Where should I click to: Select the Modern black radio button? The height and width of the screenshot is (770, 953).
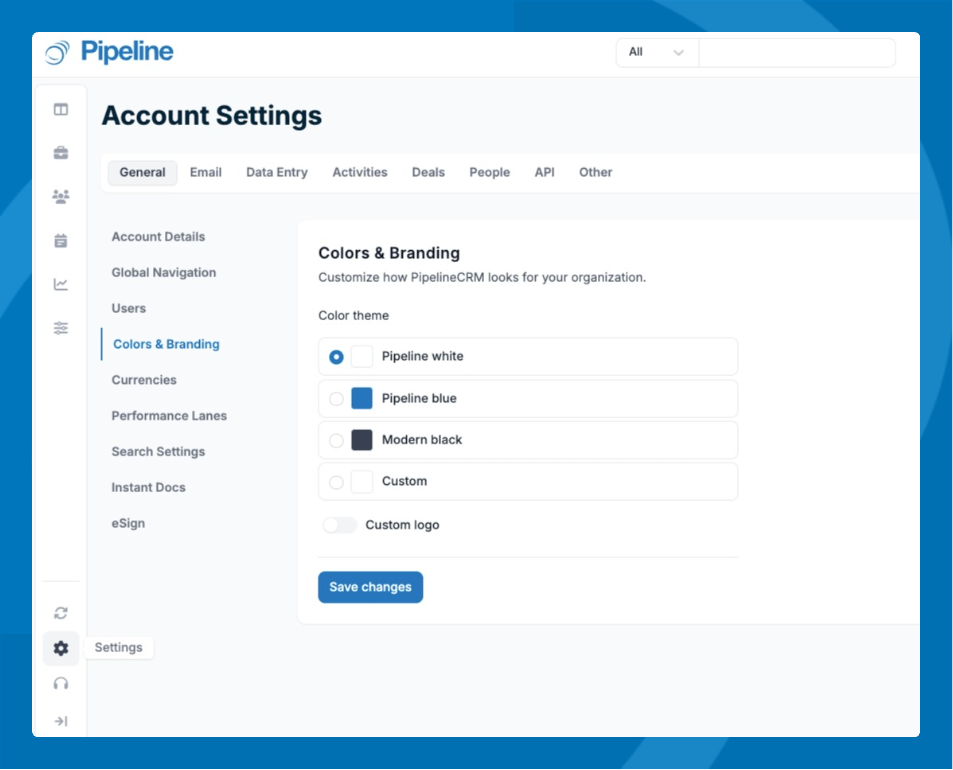(x=336, y=440)
